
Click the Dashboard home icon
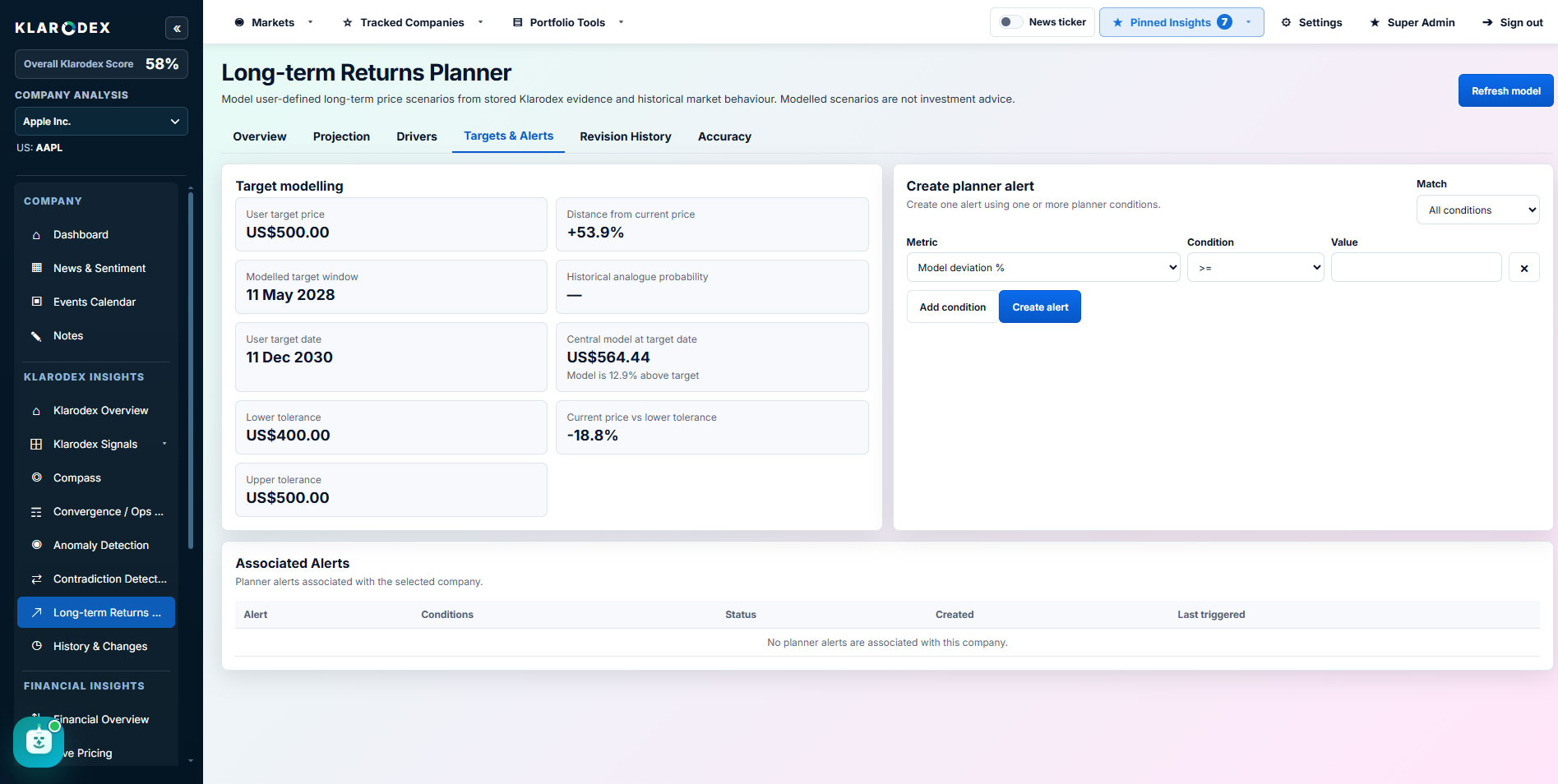tap(36, 235)
